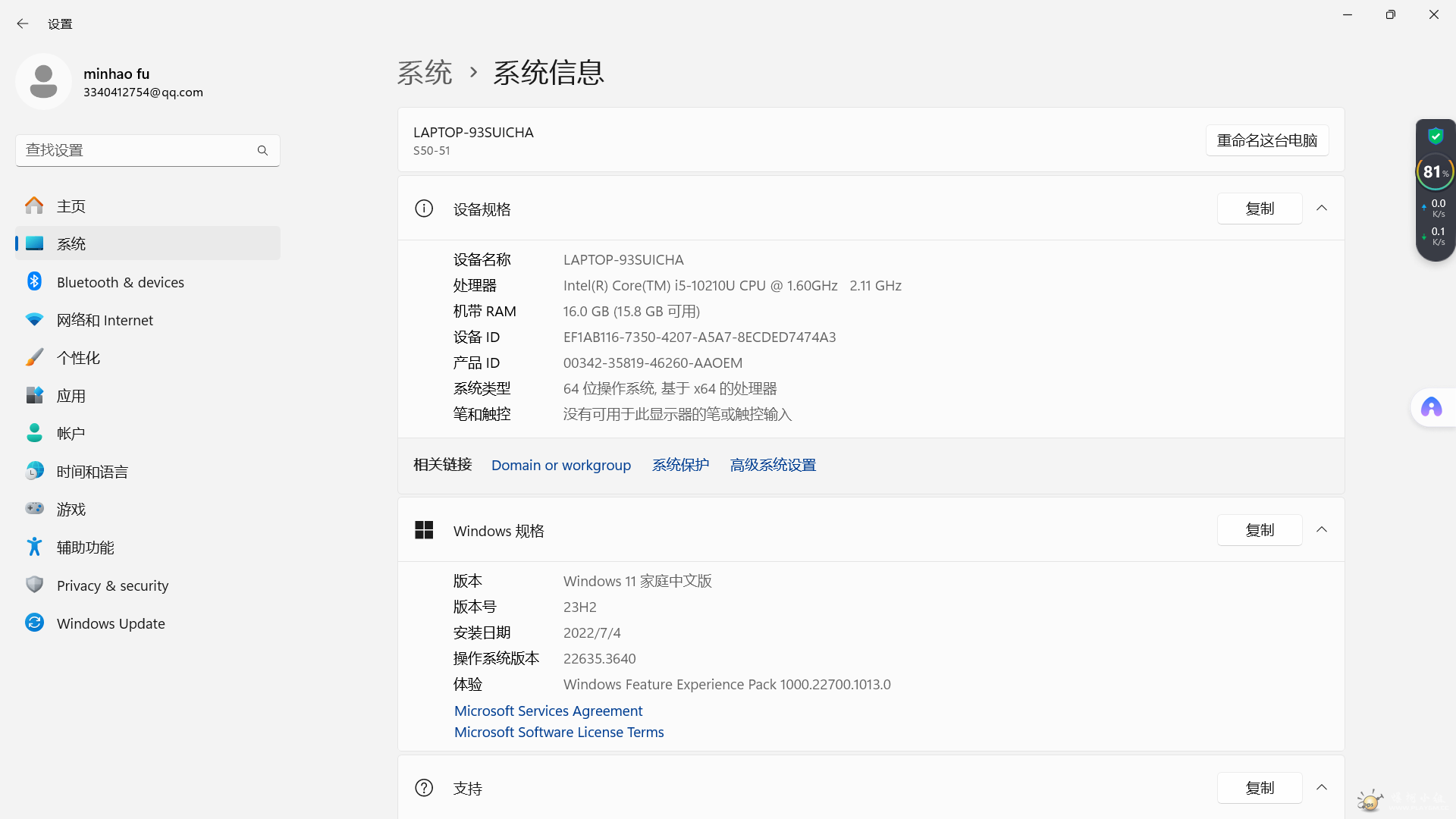This screenshot has width=1456, height=819.
Task: Collapse the Windows 规格 section chevron
Action: pos(1322,530)
